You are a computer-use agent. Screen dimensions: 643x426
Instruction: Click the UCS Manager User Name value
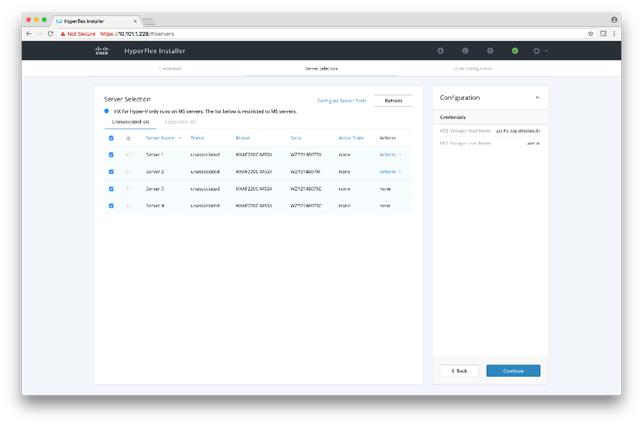pos(534,144)
